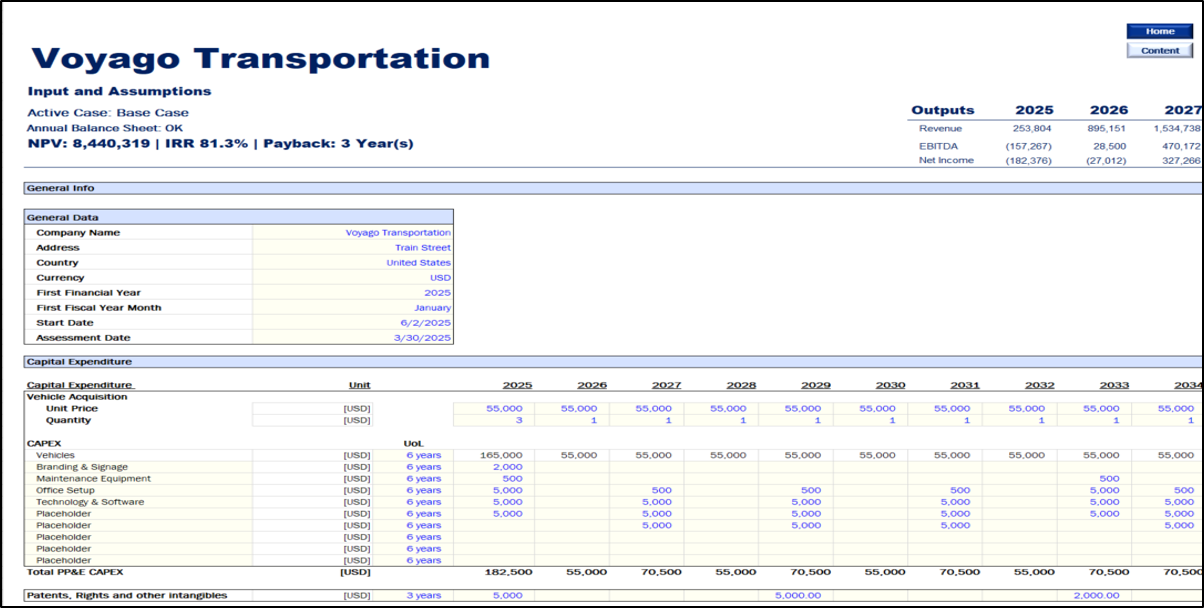The image size is (1204, 608).
Task: Select the Company Name value cell
Action: click(x=352, y=233)
